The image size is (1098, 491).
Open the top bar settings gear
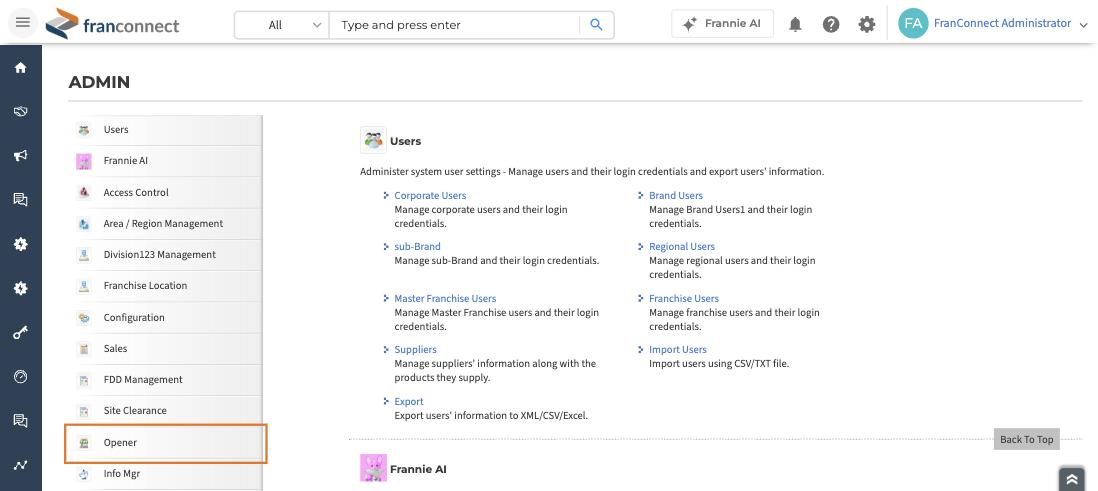(866, 25)
